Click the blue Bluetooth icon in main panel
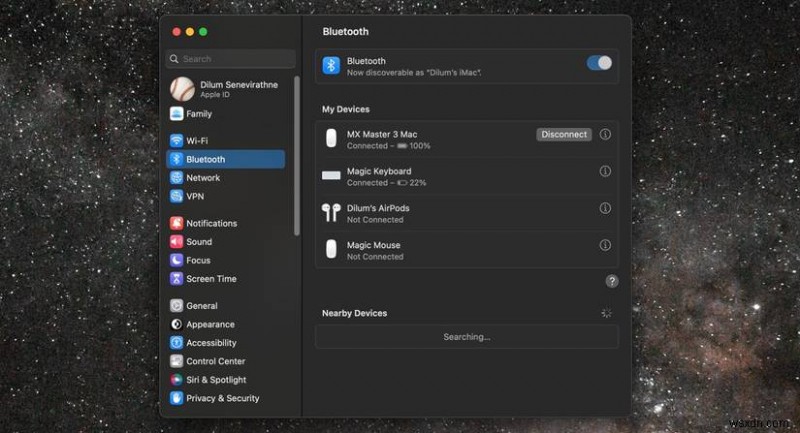 pos(331,66)
